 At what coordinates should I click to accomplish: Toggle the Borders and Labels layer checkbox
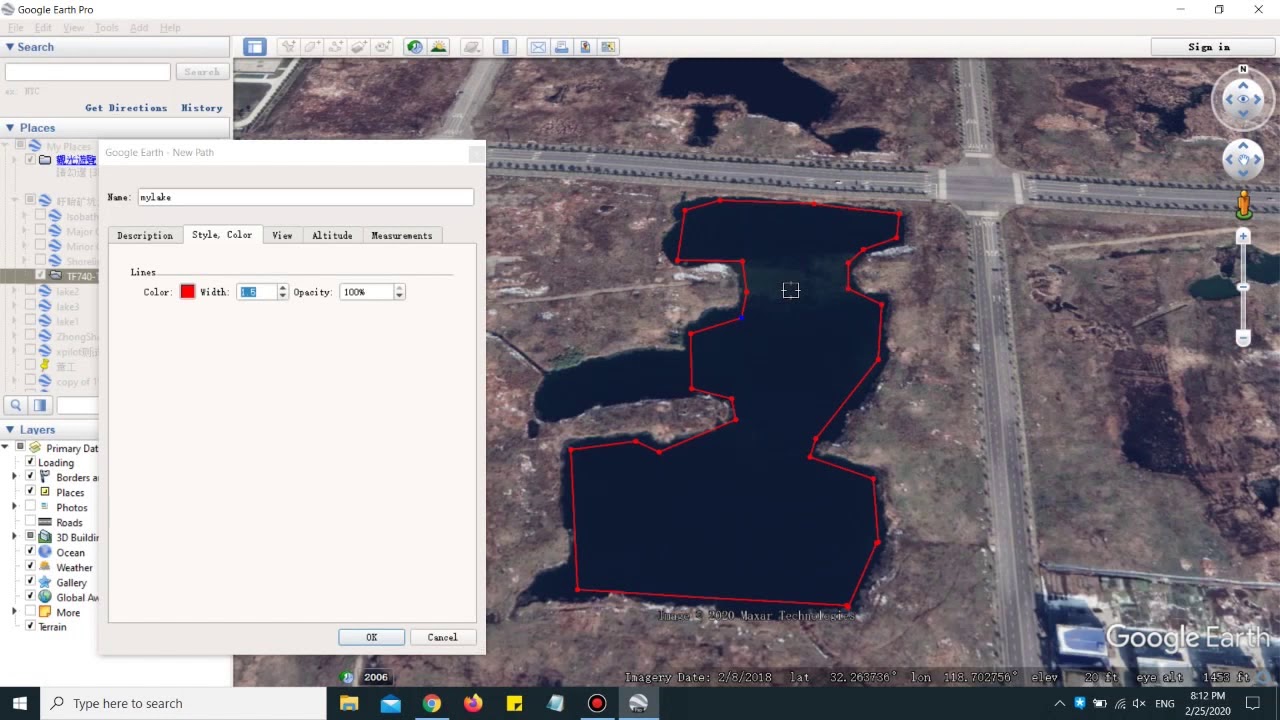click(x=31, y=477)
